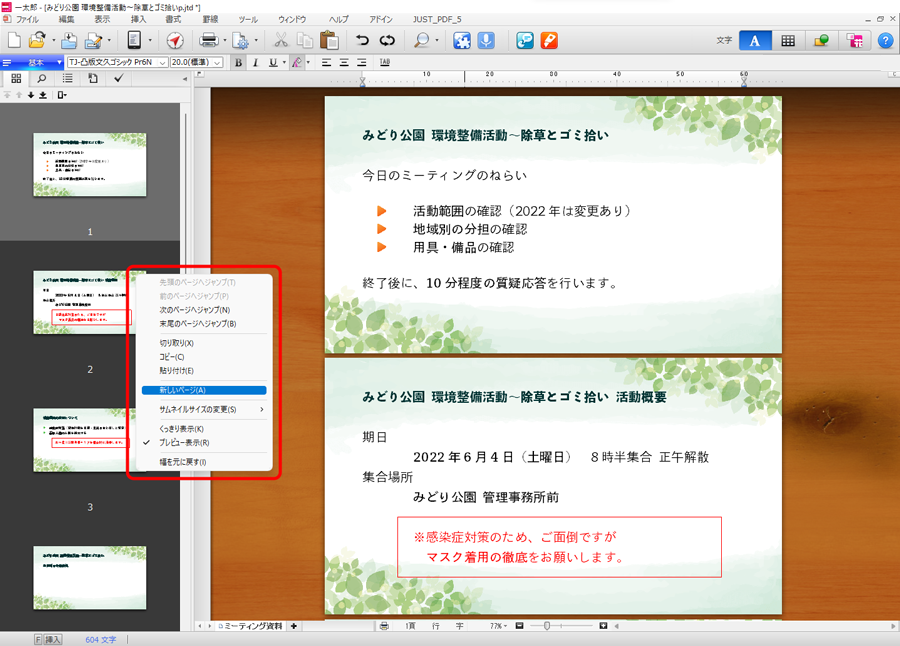Open the 挿入 menu in the menu bar

pos(139,19)
